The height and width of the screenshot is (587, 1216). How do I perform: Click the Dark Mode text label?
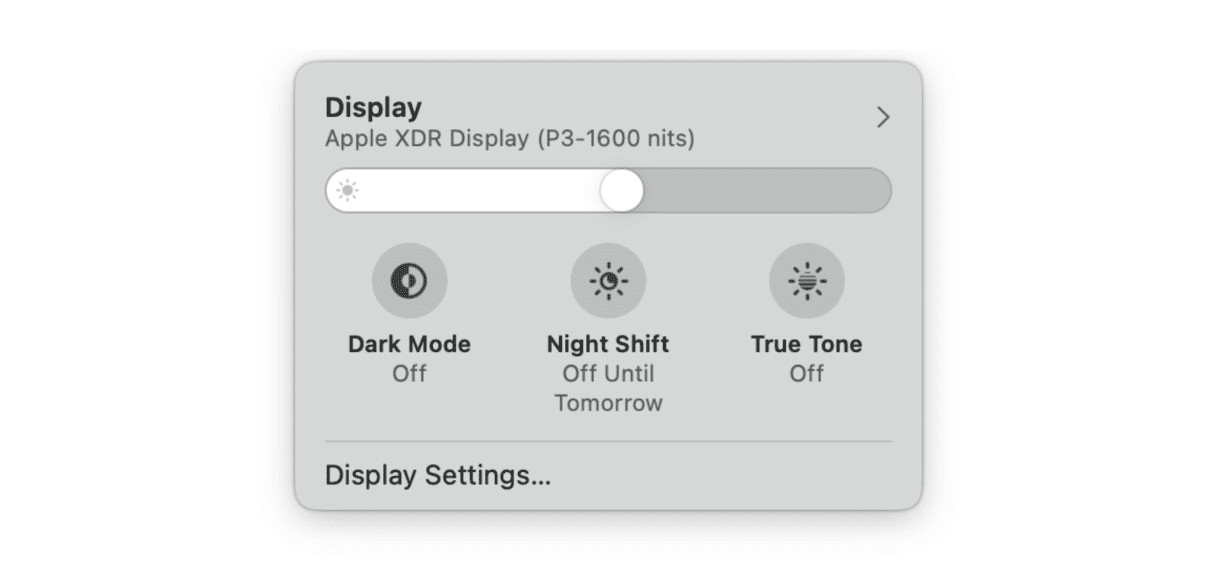click(409, 344)
